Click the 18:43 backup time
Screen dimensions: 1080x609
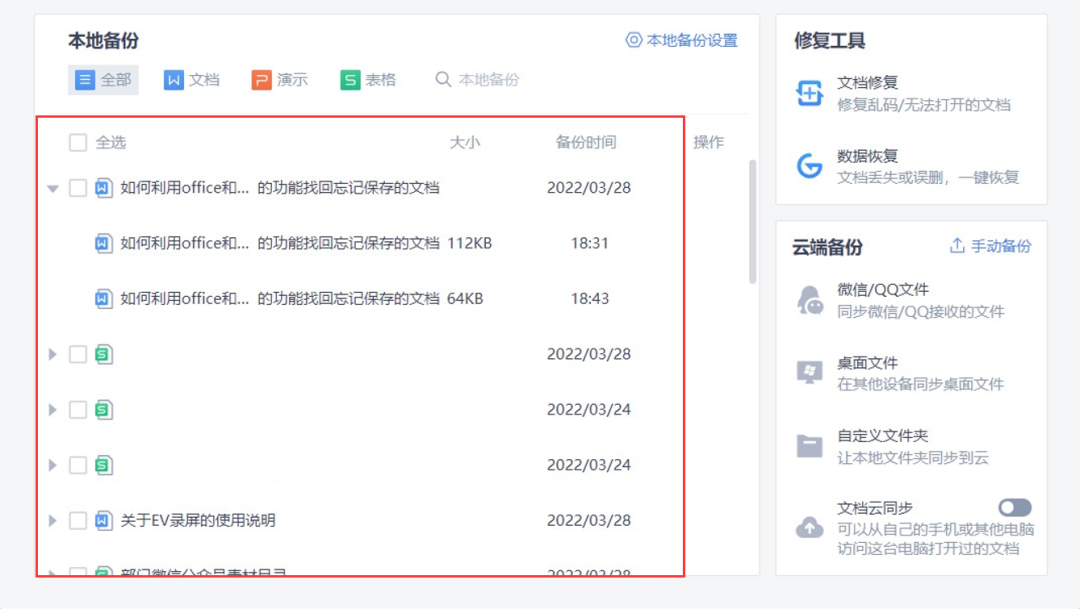pyautogui.click(x=590, y=298)
